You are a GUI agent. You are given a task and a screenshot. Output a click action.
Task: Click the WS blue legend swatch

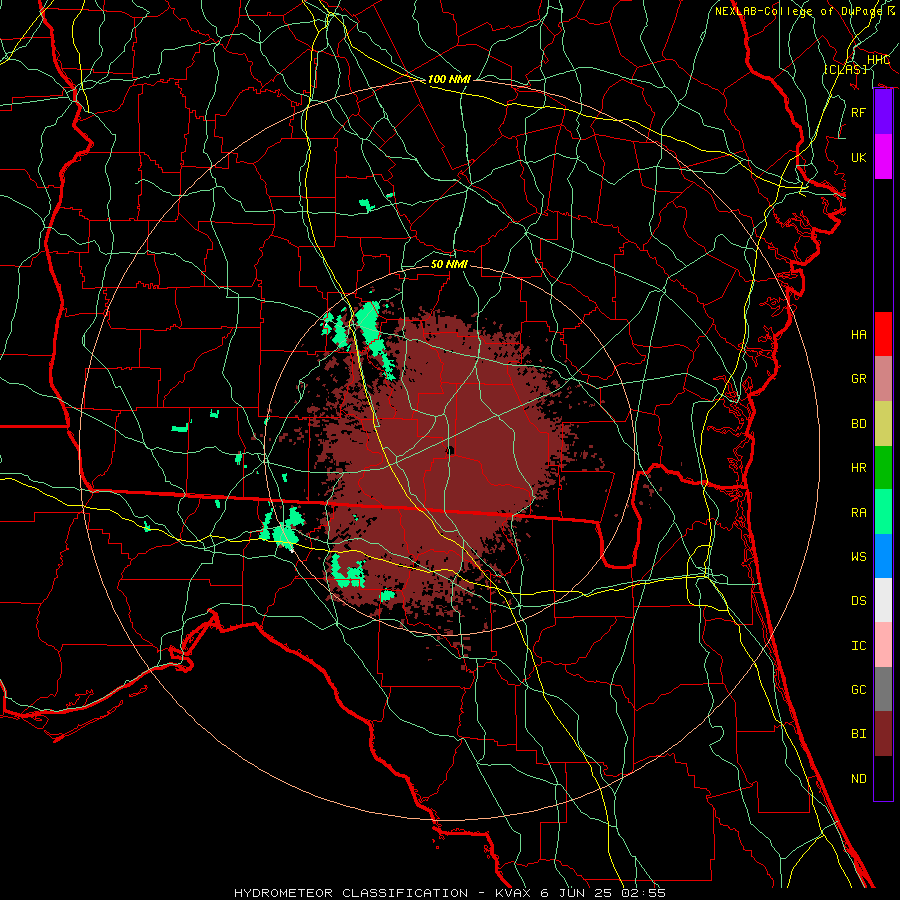coord(883,556)
